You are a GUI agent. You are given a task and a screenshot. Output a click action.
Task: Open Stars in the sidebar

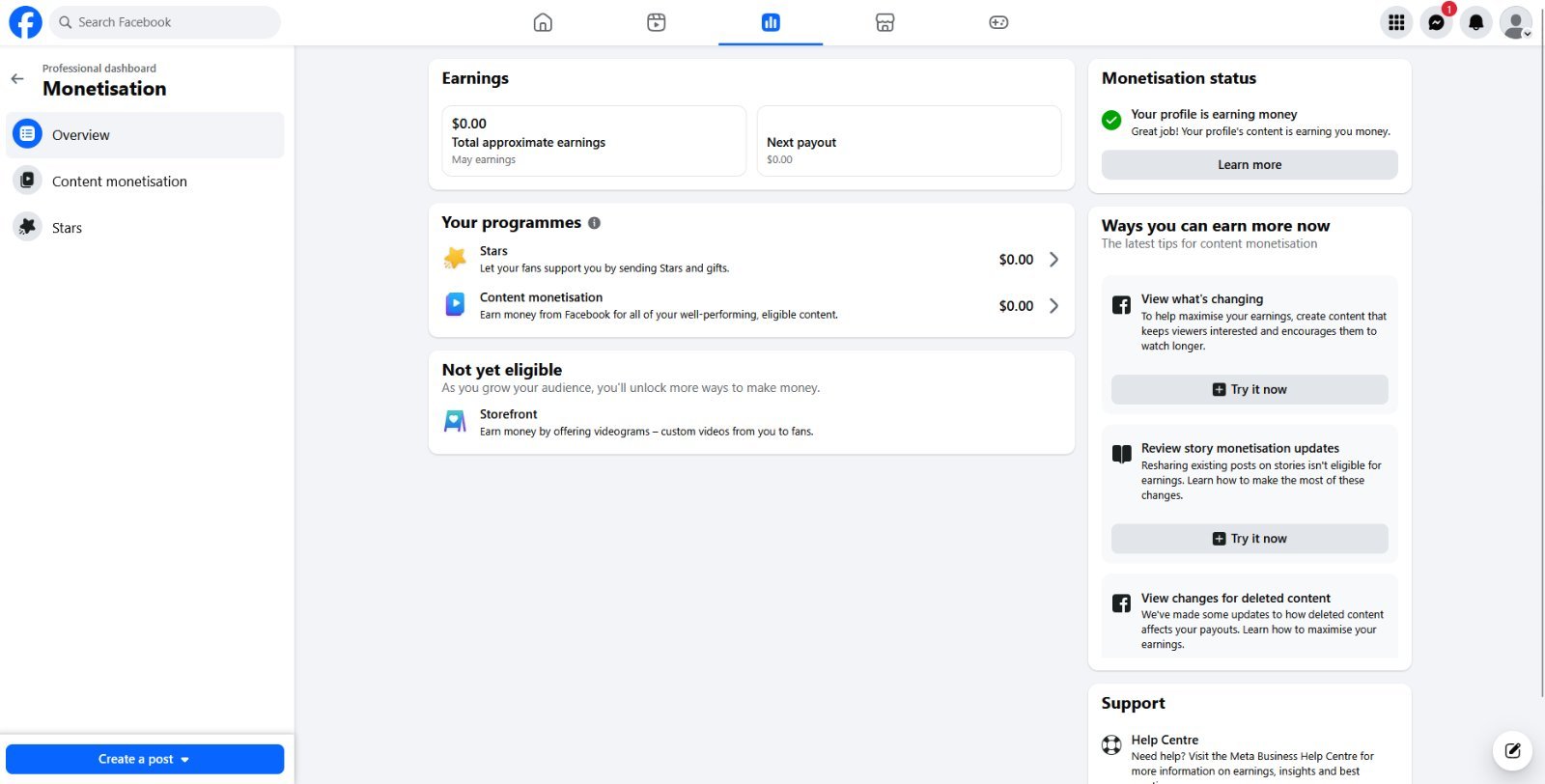coord(146,228)
